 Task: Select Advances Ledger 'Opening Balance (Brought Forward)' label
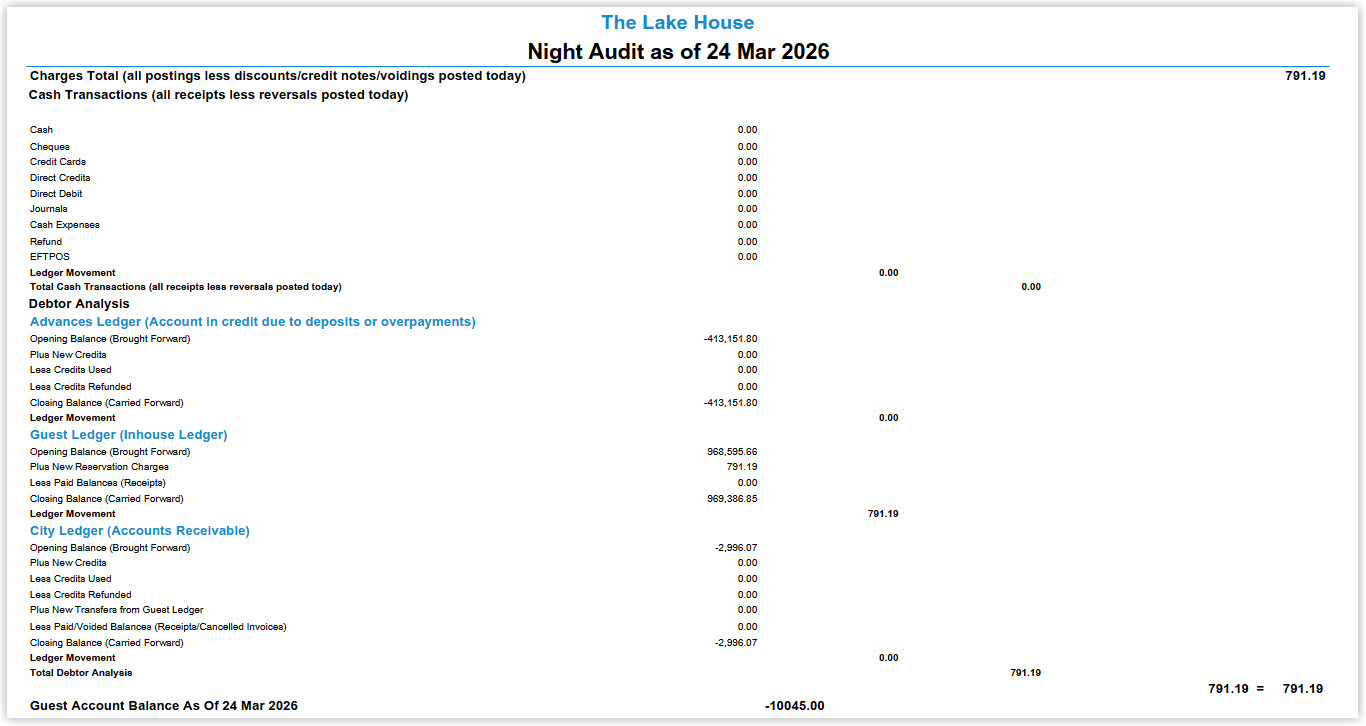click(110, 339)
